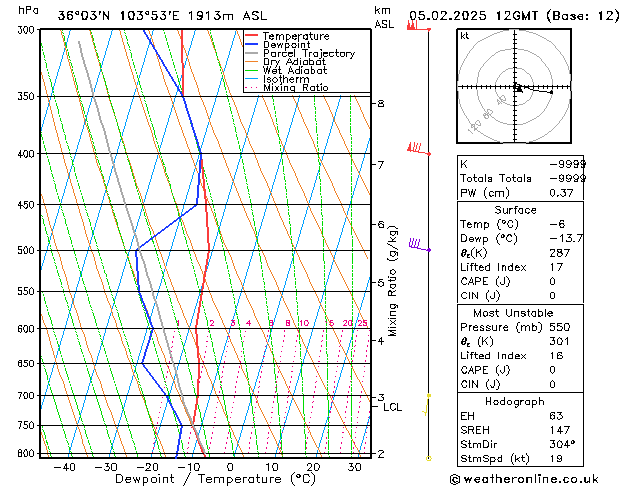Click the mixing ratio '25' label
The image size is (629, 486).
click(x=362, y=323)
